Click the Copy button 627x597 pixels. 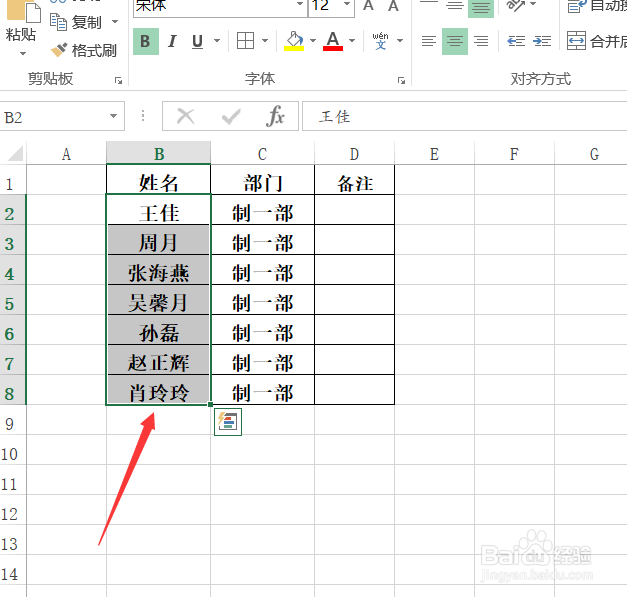coord(76,22)
